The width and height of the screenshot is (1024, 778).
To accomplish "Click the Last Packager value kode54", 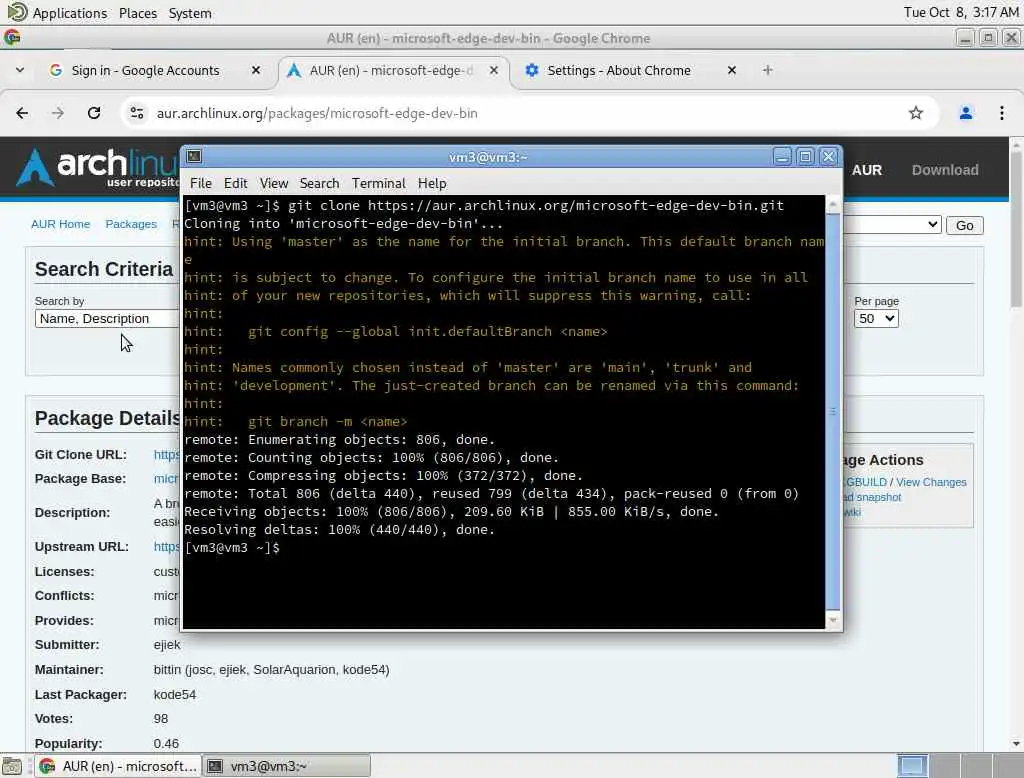I will coord(174,694).
